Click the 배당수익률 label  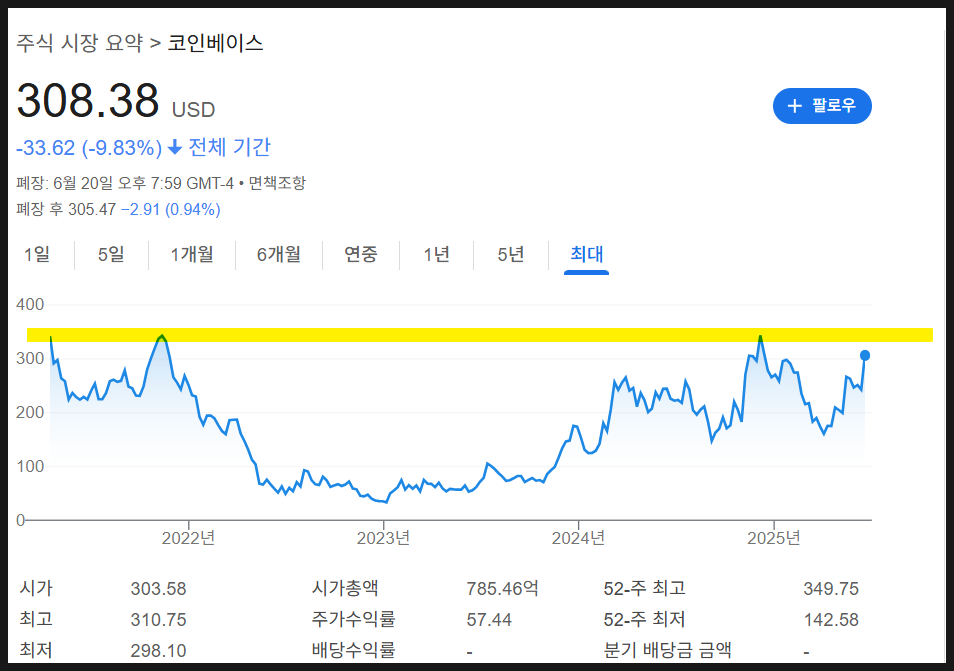(353, 650)
